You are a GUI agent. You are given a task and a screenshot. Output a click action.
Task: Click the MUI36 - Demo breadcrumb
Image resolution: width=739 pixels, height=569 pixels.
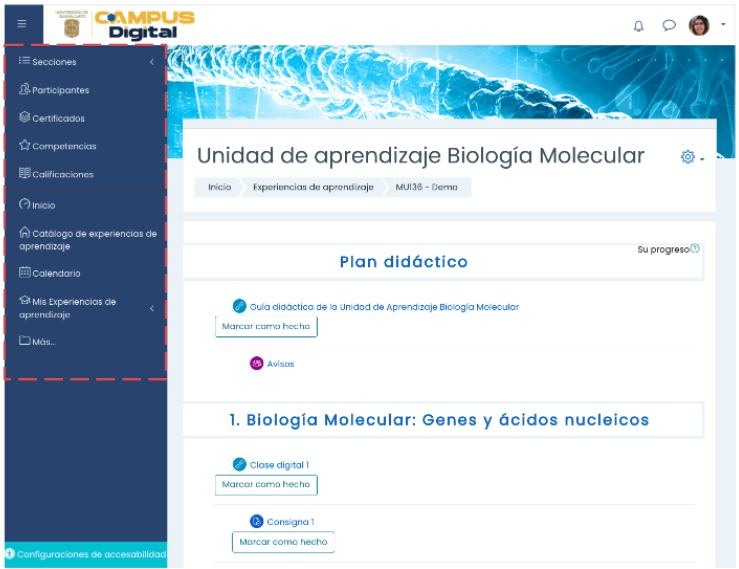[427, 187]
